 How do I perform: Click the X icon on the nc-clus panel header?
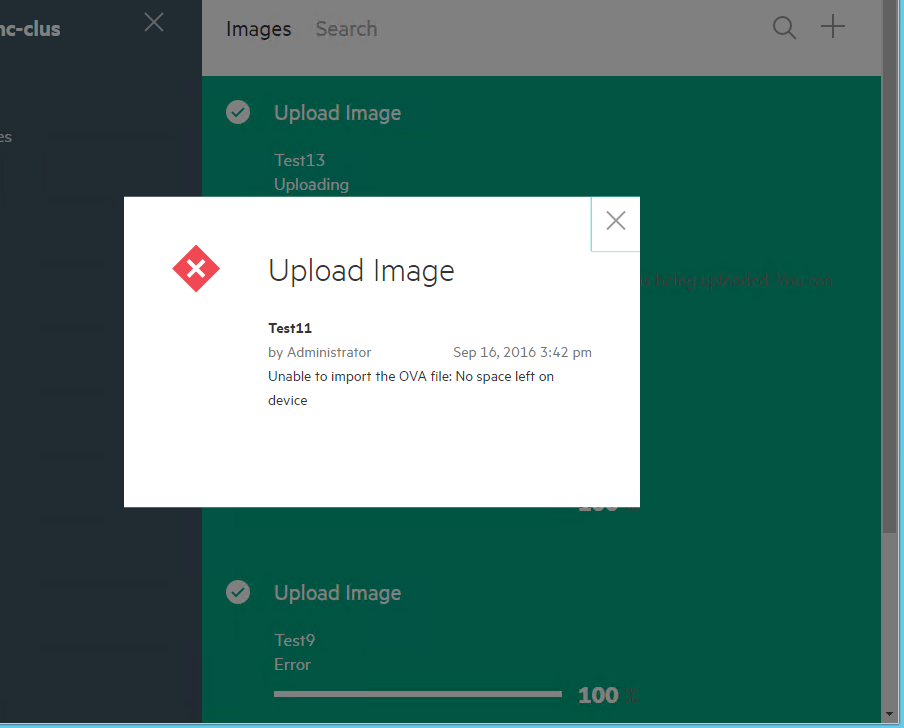(x=153, y=22)
